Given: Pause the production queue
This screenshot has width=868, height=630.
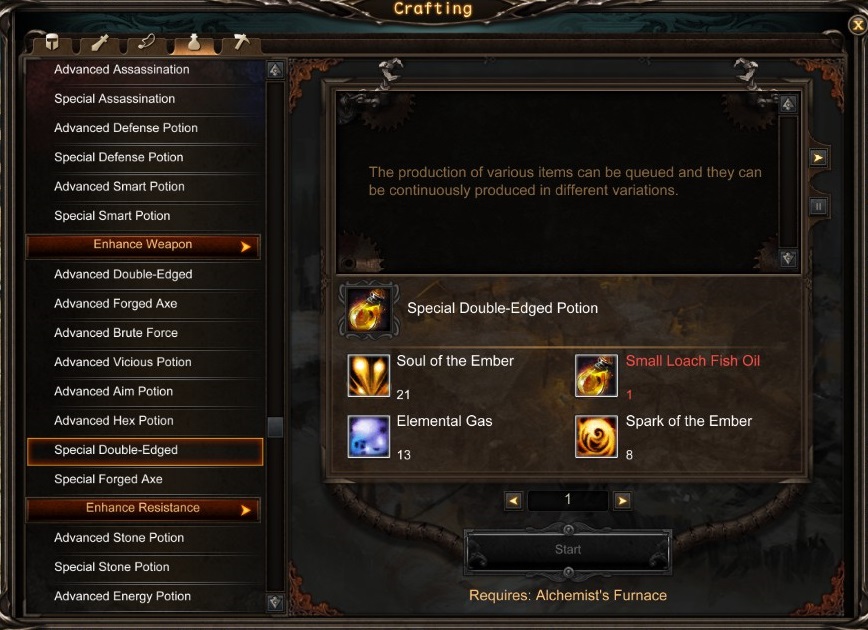Looking at the screenshot, I should 818,206.
